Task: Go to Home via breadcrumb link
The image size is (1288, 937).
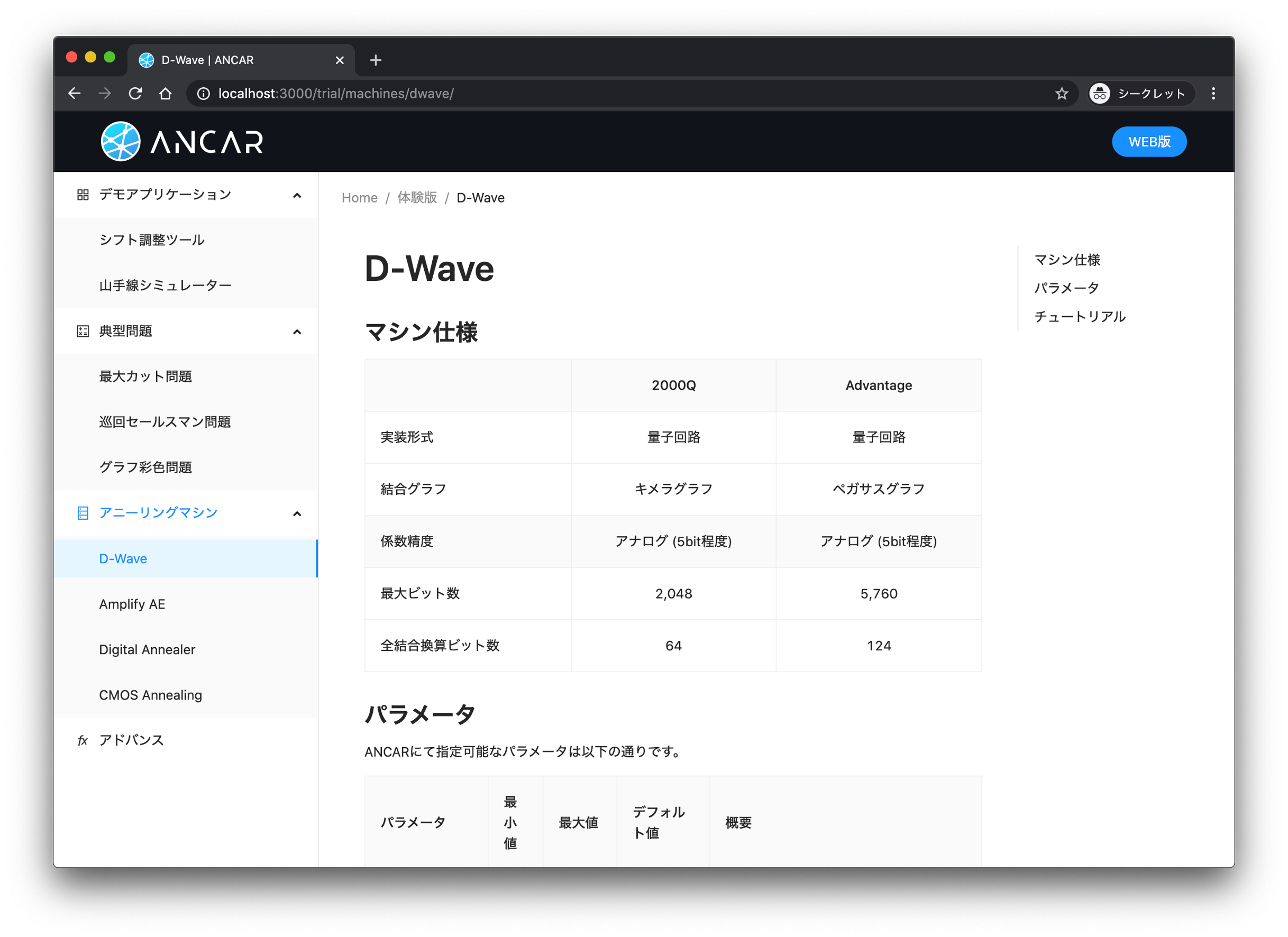Action: click(x=359, y=198)
